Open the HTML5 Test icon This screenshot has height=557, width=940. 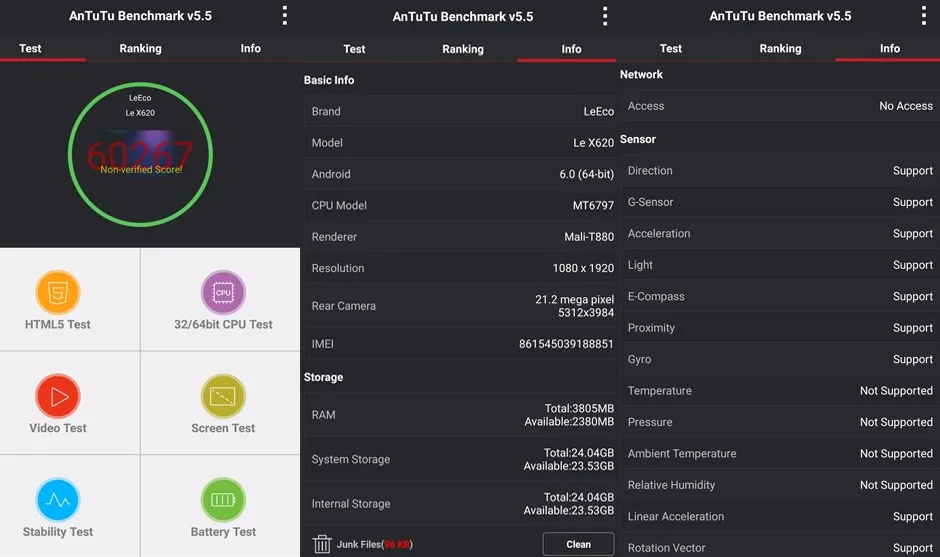pos(58,293)
